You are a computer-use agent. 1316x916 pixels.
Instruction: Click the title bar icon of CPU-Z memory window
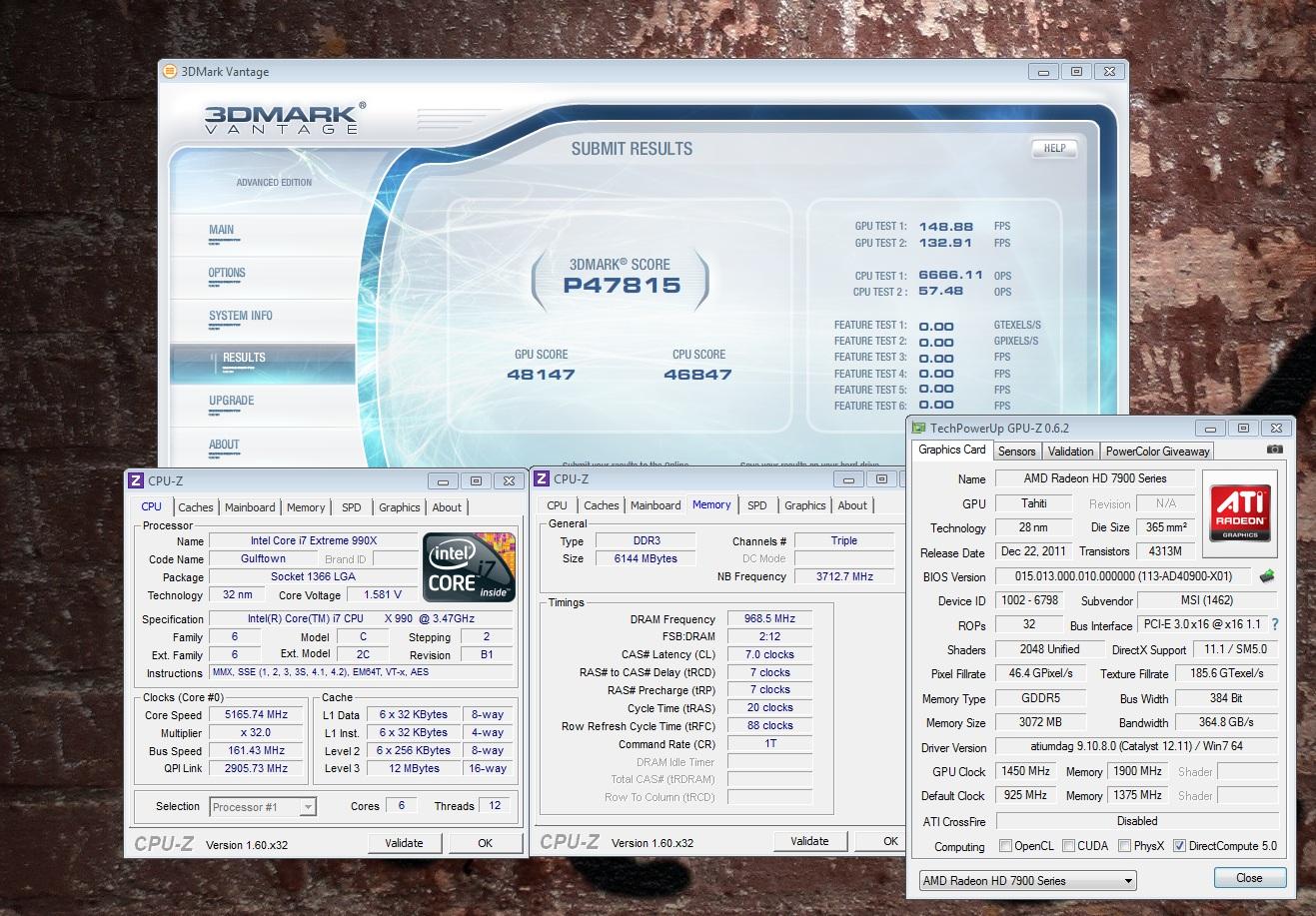tap(542, 478)
